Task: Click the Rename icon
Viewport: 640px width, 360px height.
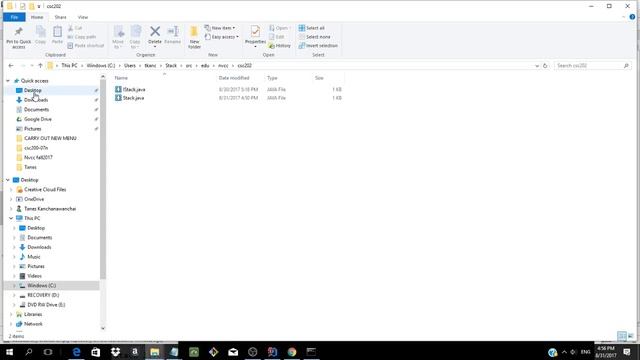Action: pos(173,31)
